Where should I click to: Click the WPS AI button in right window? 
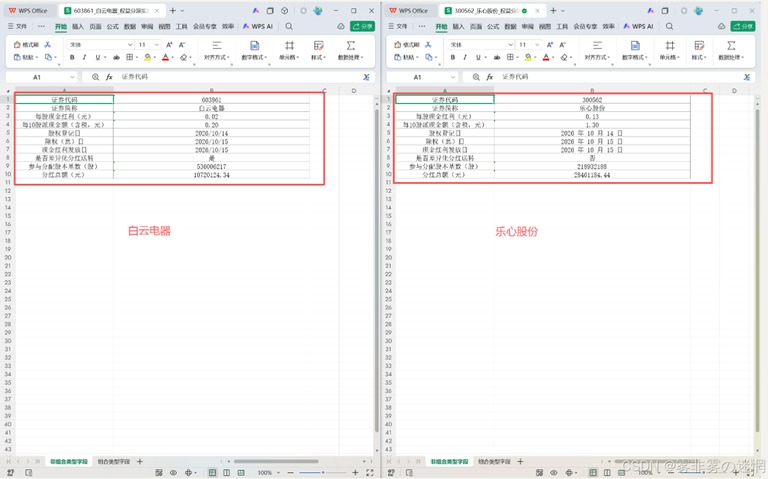pyautogui.click(x=638, y=26)
